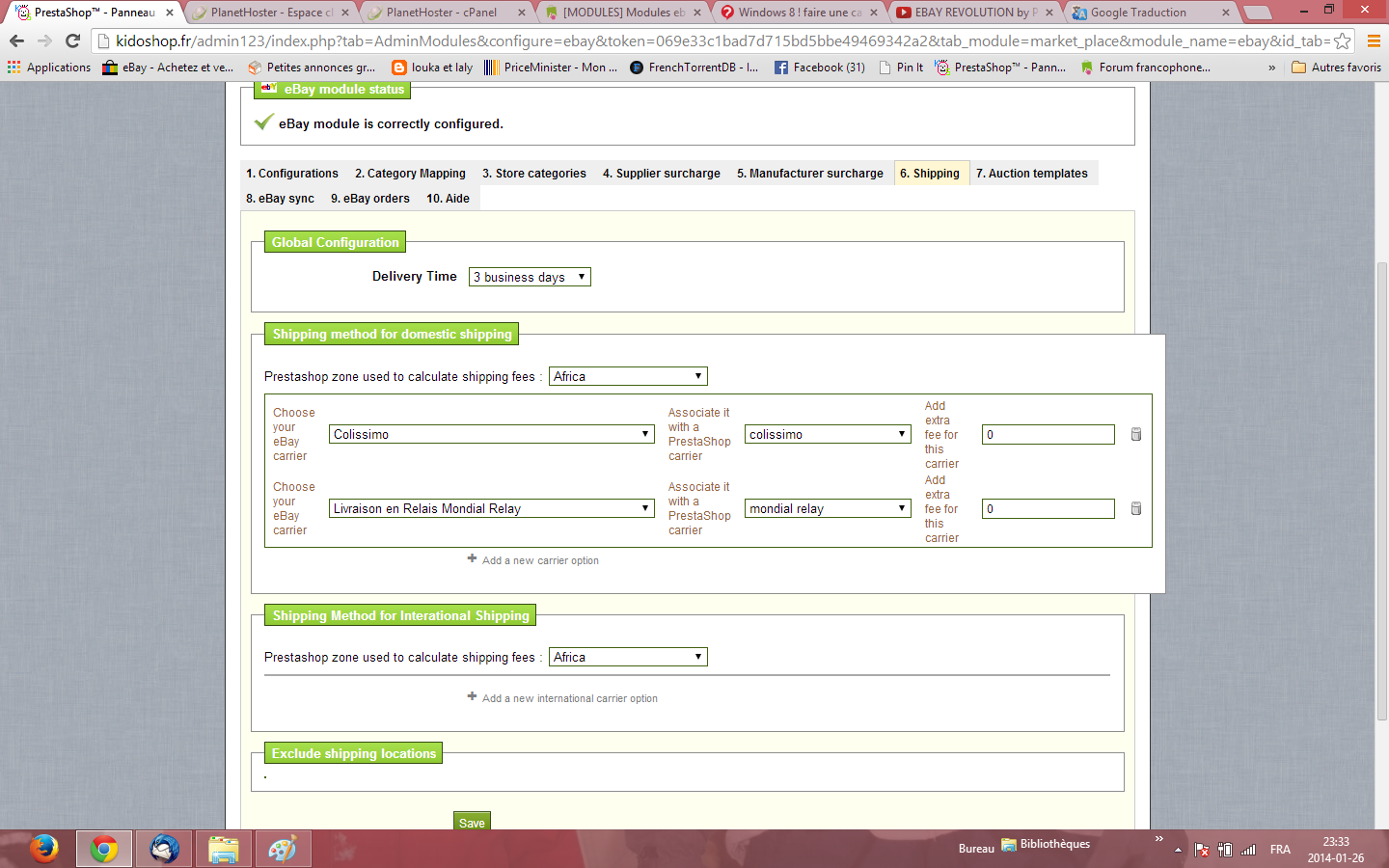Open Paint from the taskbar
The image size is (1389, 868).
[x=283, y=849]
